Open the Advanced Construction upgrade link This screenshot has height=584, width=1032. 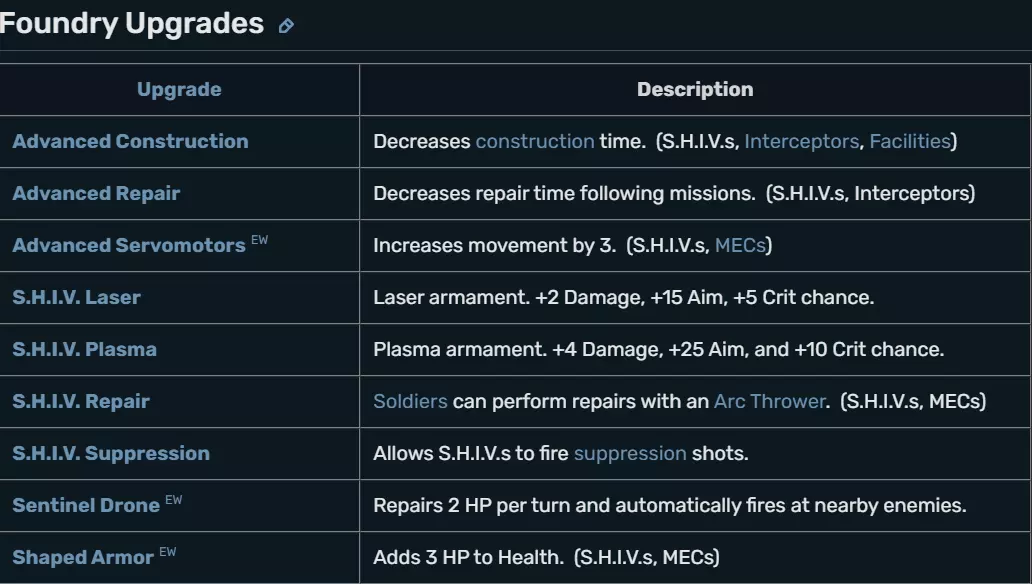point(130,142)
